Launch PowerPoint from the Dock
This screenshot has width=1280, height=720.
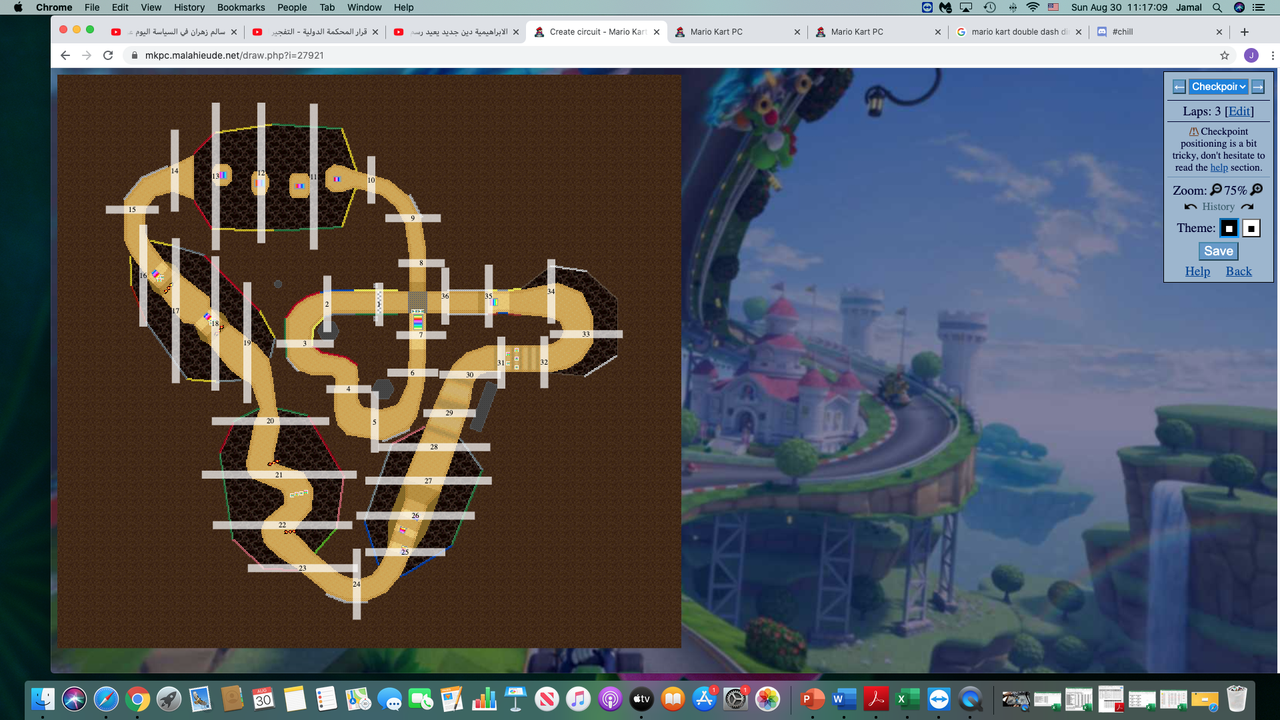pos(812,699)
